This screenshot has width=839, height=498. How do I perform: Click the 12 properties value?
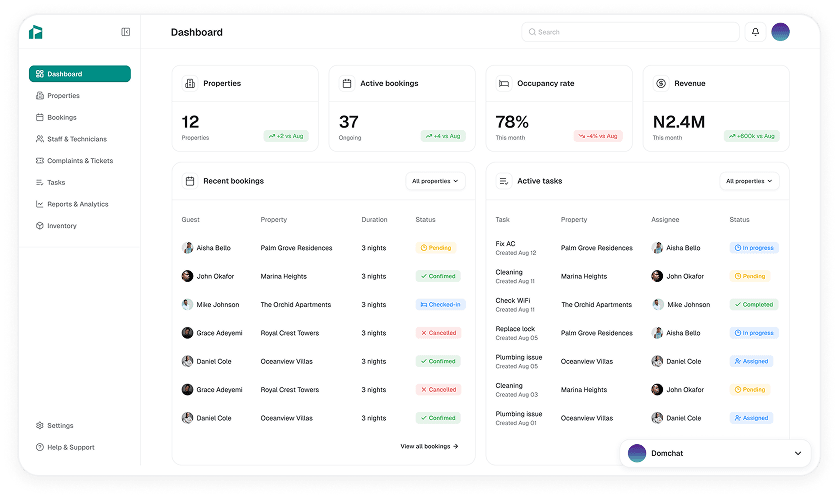click(190, 122)
